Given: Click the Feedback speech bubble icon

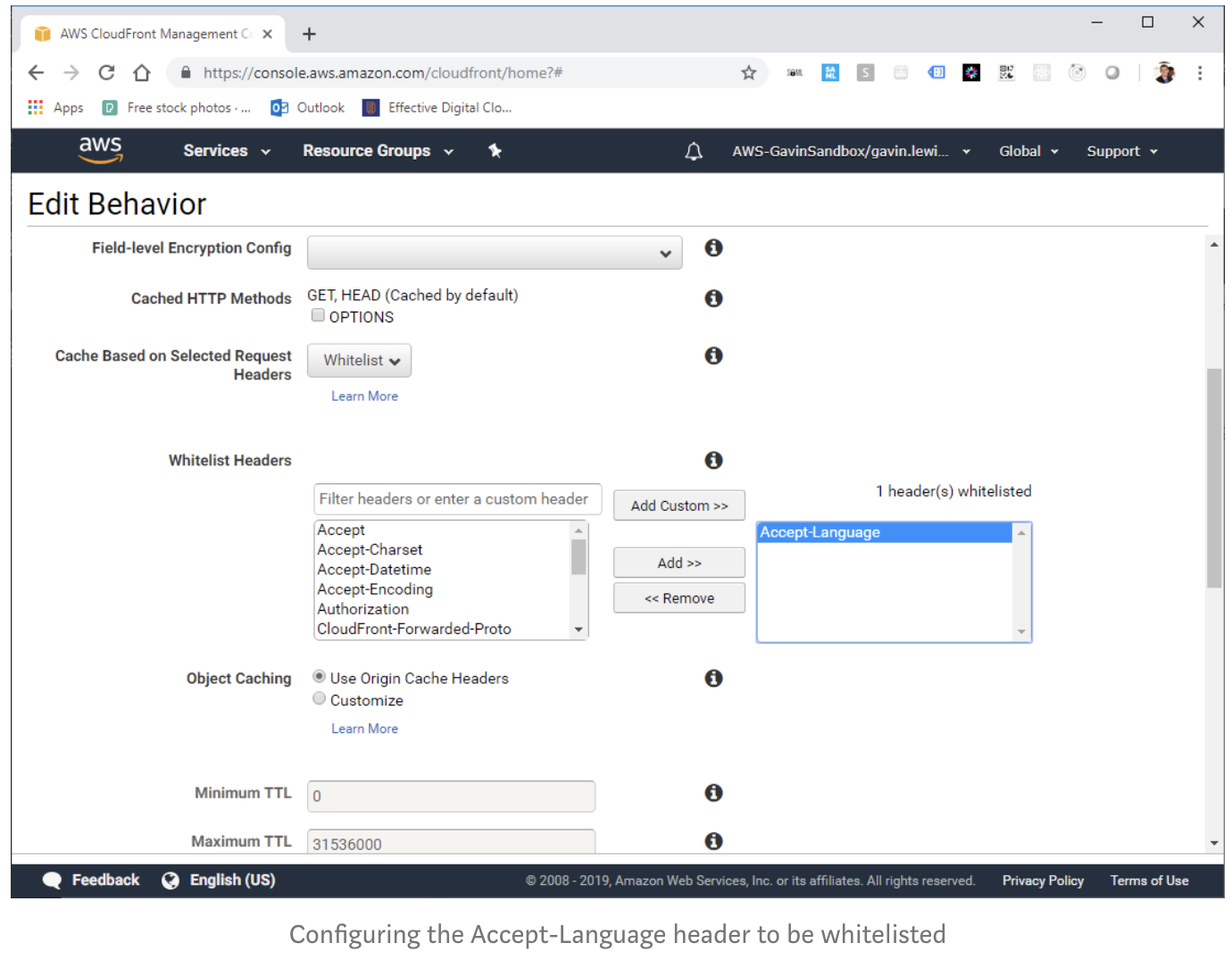Looking at the screenshot, I should pos(52,880).
